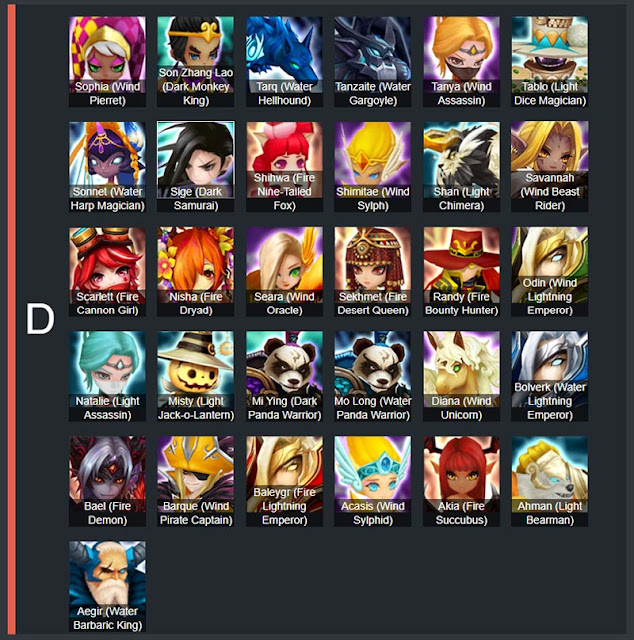The image size is (634, 640).
Task: Select the Shan (Light Chimera) icon
Action: tap(461, 167)
